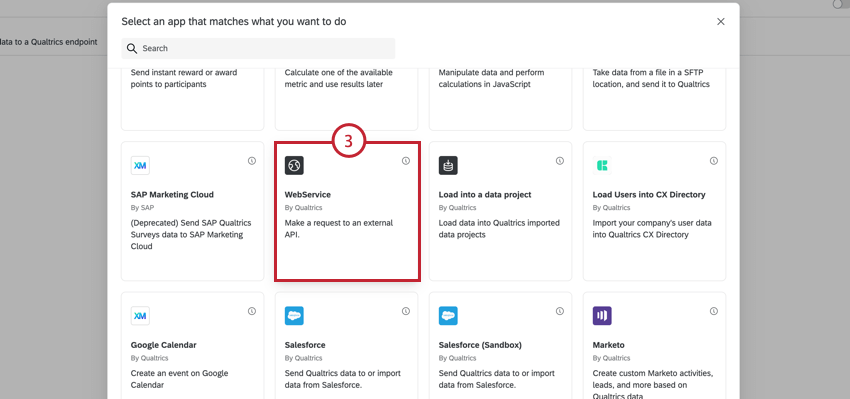Click the clock icon on WebService card

pyautogui.click(x=406, y=161)
